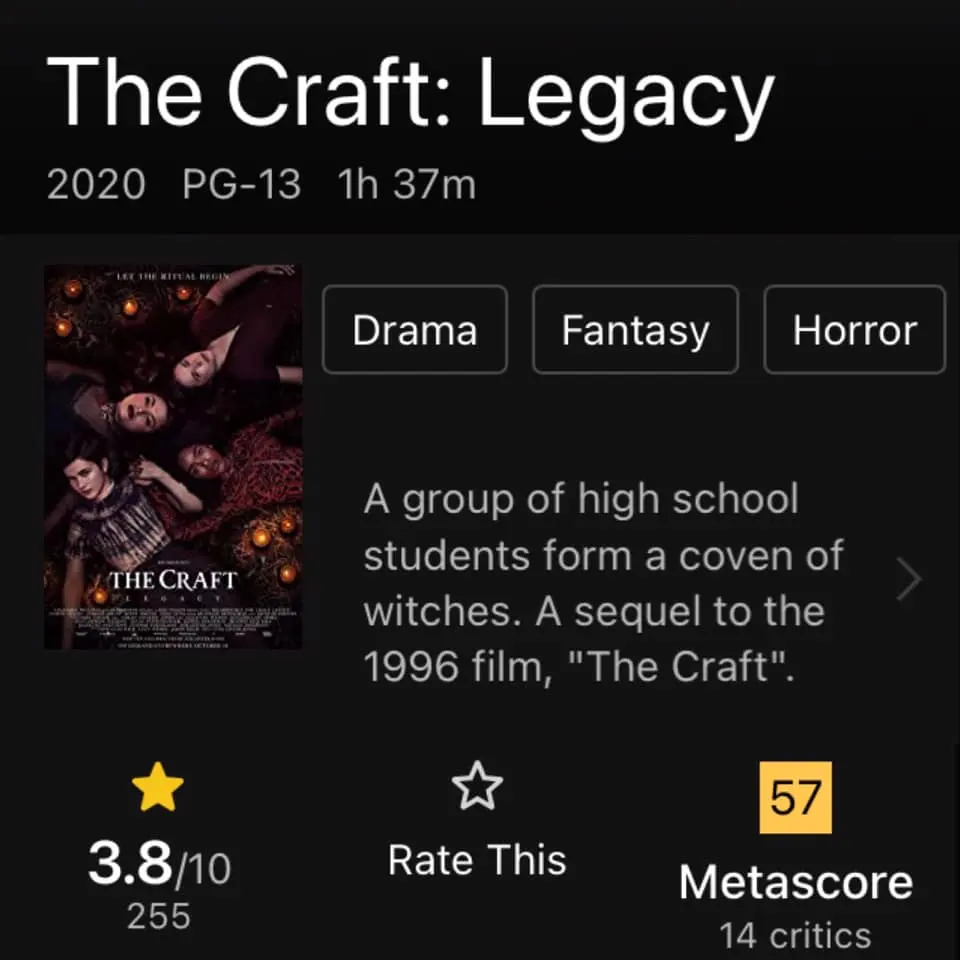Tap the outlined Rate This star

click(x=477, y=786)
